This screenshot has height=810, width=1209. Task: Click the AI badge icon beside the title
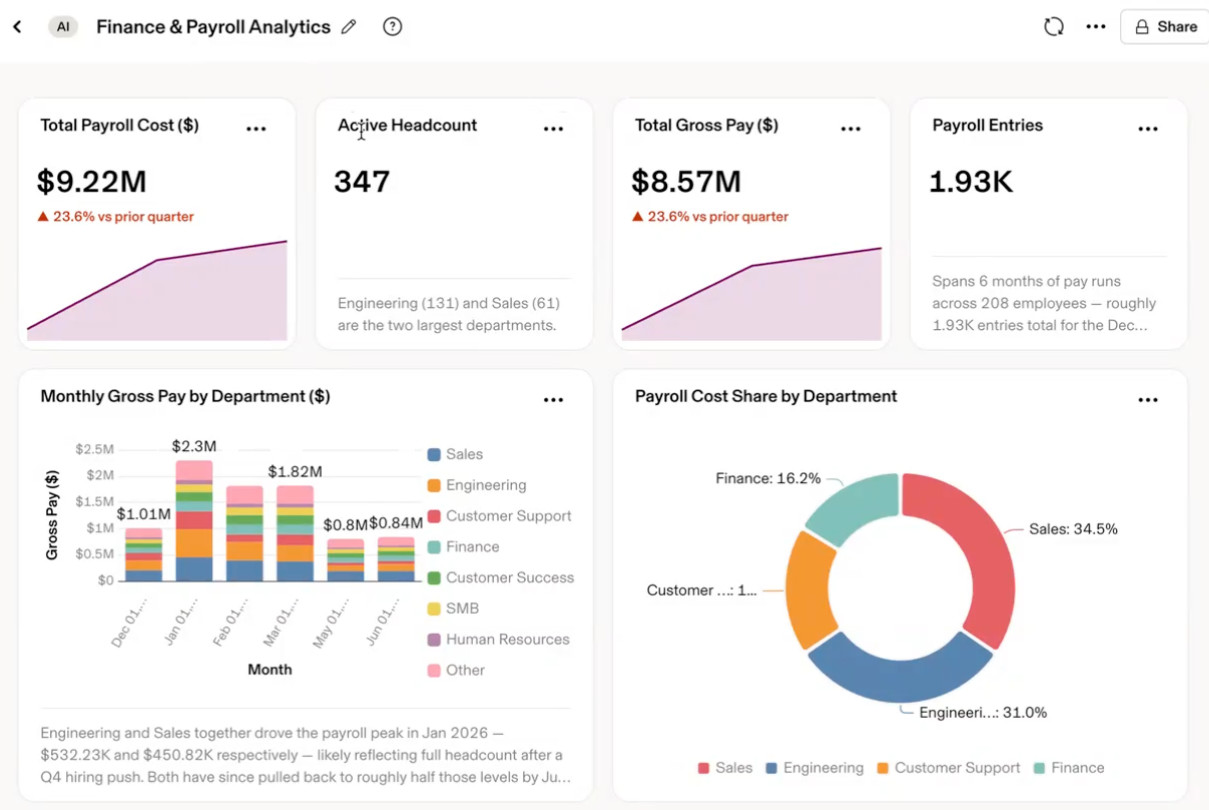[63, 27]
